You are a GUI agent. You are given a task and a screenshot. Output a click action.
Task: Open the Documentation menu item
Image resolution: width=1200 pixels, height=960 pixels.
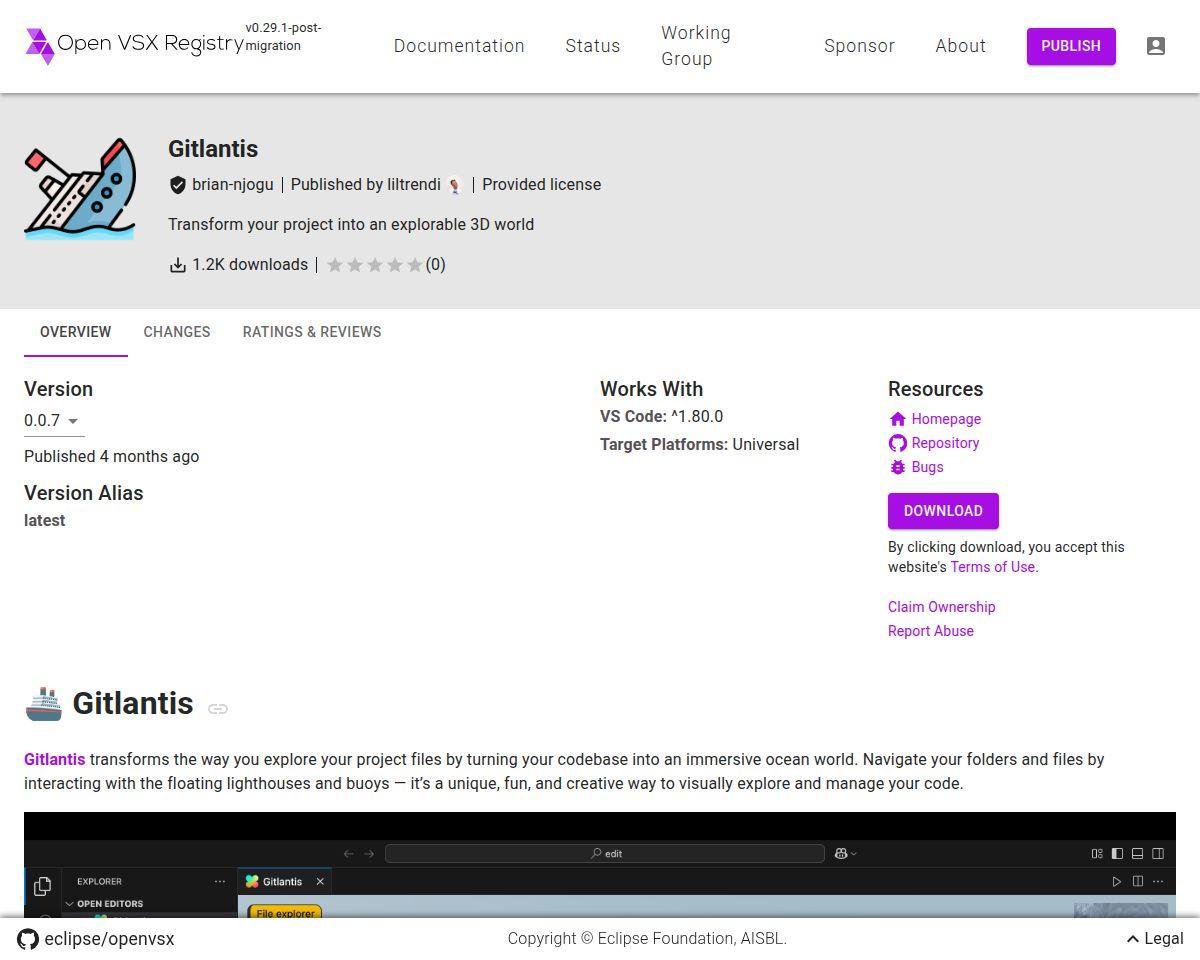[x=459, y=46]
